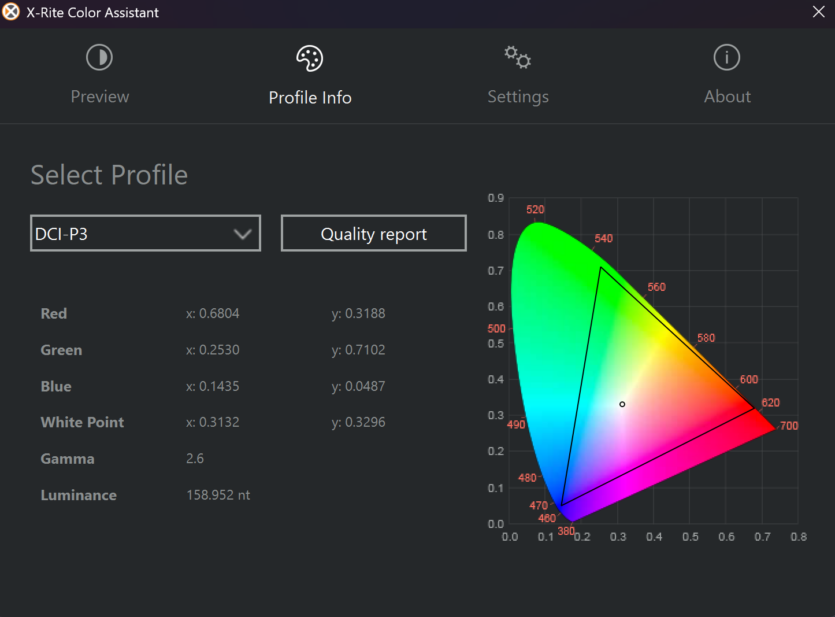
Task: Click the green vertex of gamut triangle
Action: [601, 267]
